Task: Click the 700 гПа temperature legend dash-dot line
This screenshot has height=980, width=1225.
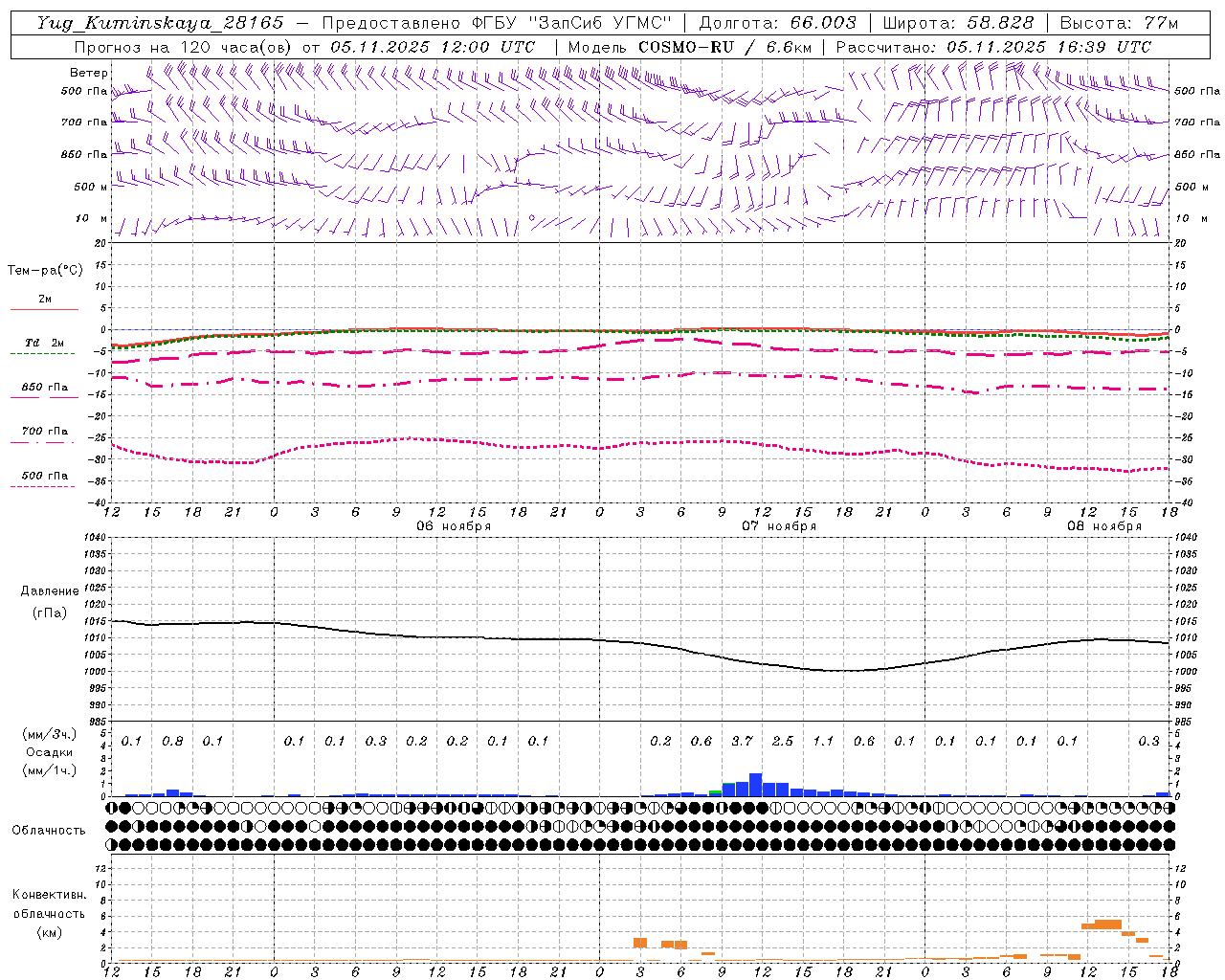Action: (42, 442)
